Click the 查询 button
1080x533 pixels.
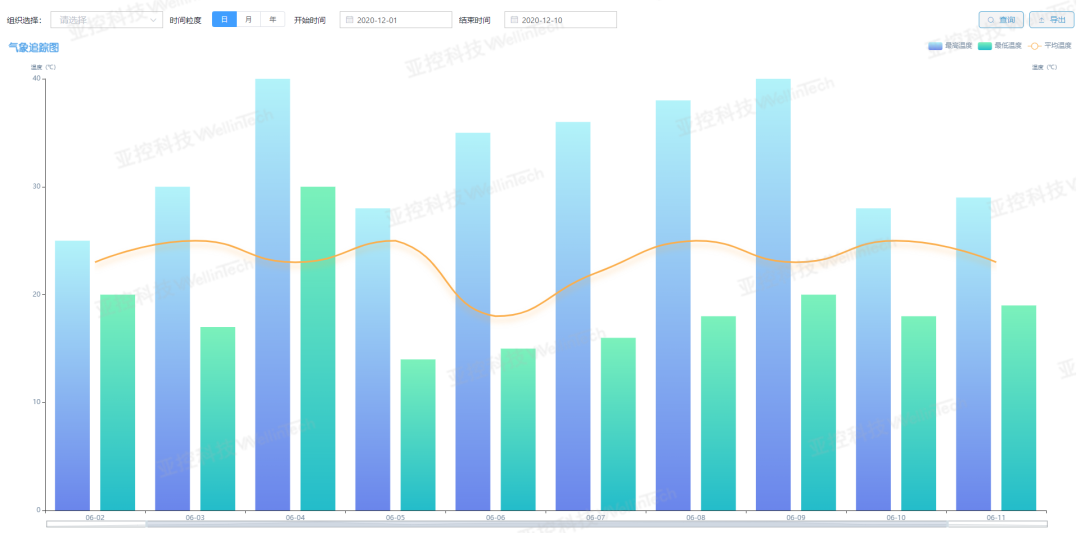tap(1001, 20)
